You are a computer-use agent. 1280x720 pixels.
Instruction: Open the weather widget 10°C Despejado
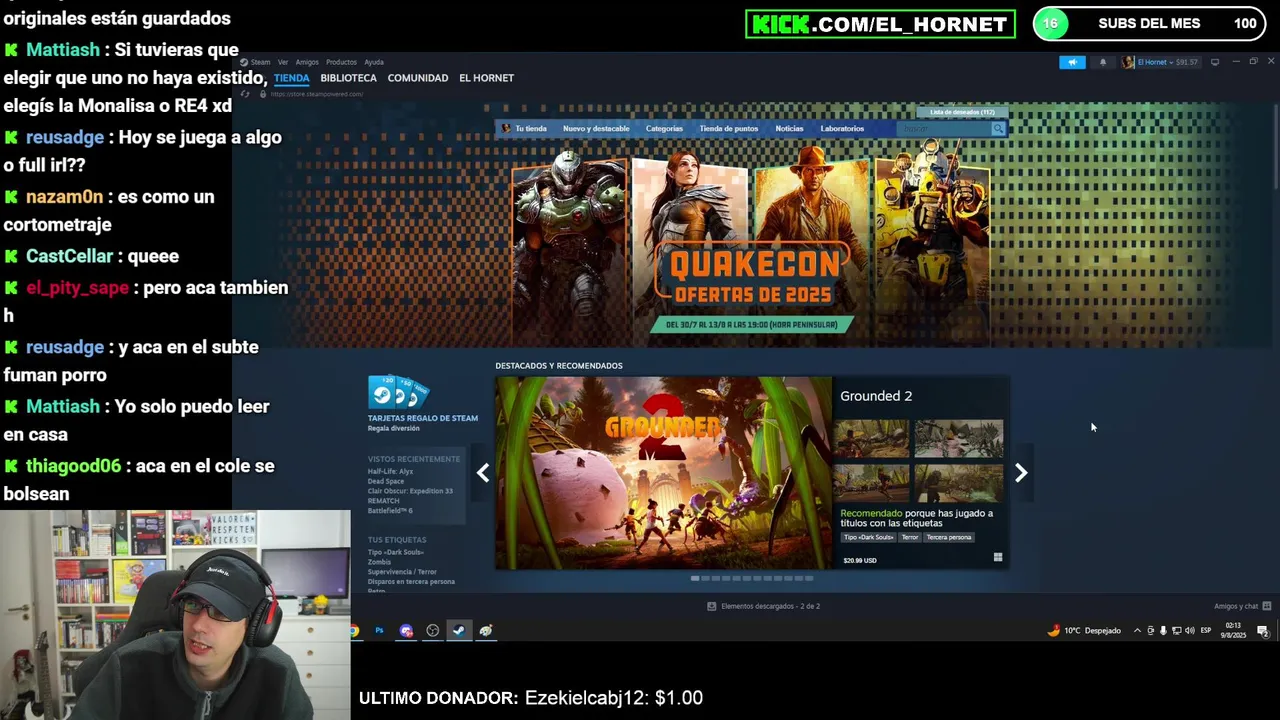[1084, 631]
